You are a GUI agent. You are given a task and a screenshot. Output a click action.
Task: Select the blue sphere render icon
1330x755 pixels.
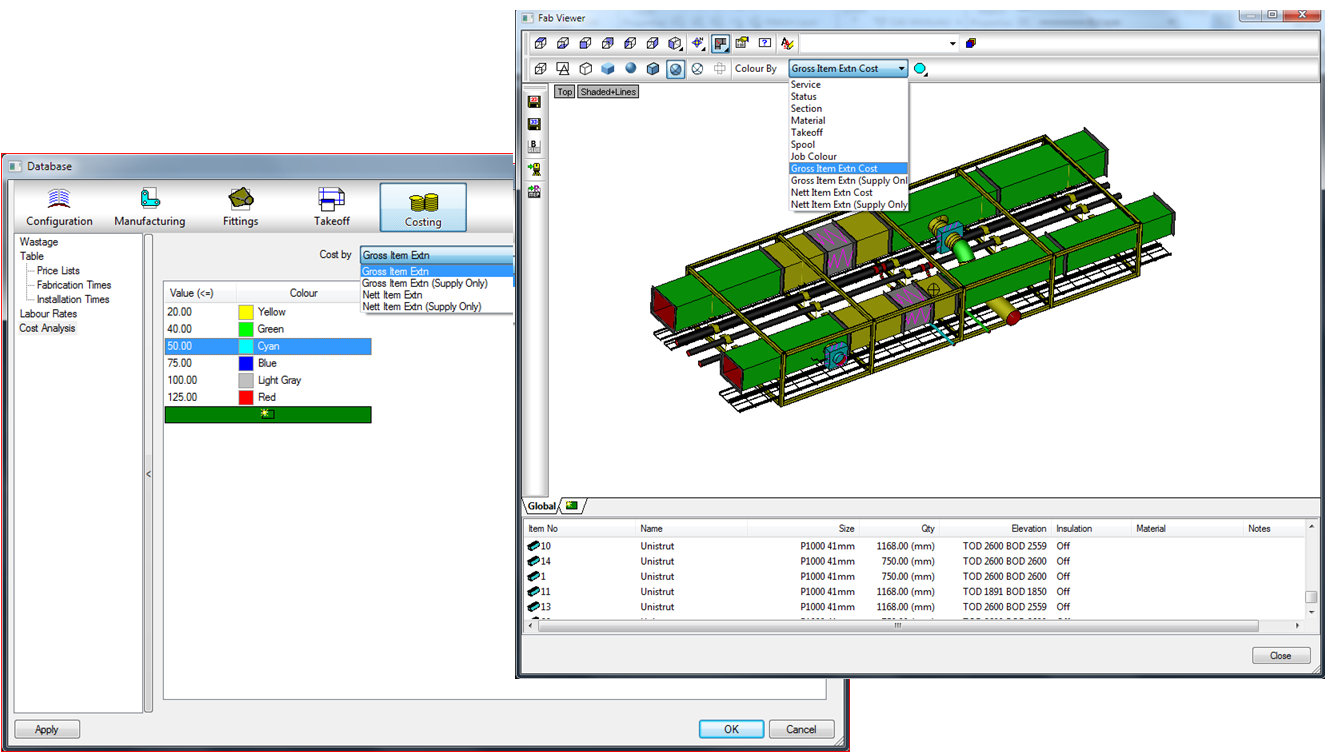(631, 68)
